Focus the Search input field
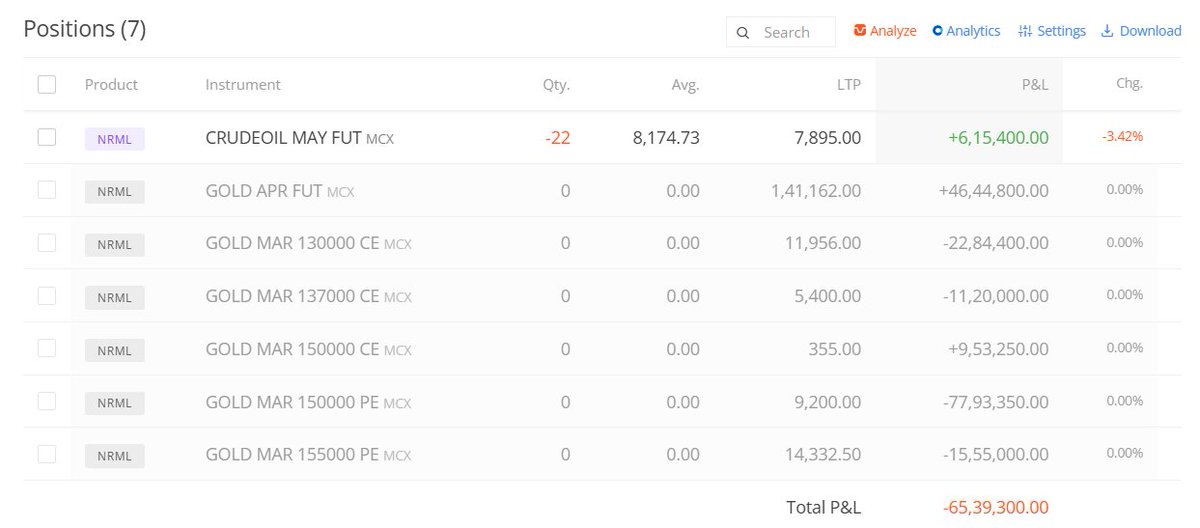This screenshot has height=528, width=1200. tap(781, 32)
